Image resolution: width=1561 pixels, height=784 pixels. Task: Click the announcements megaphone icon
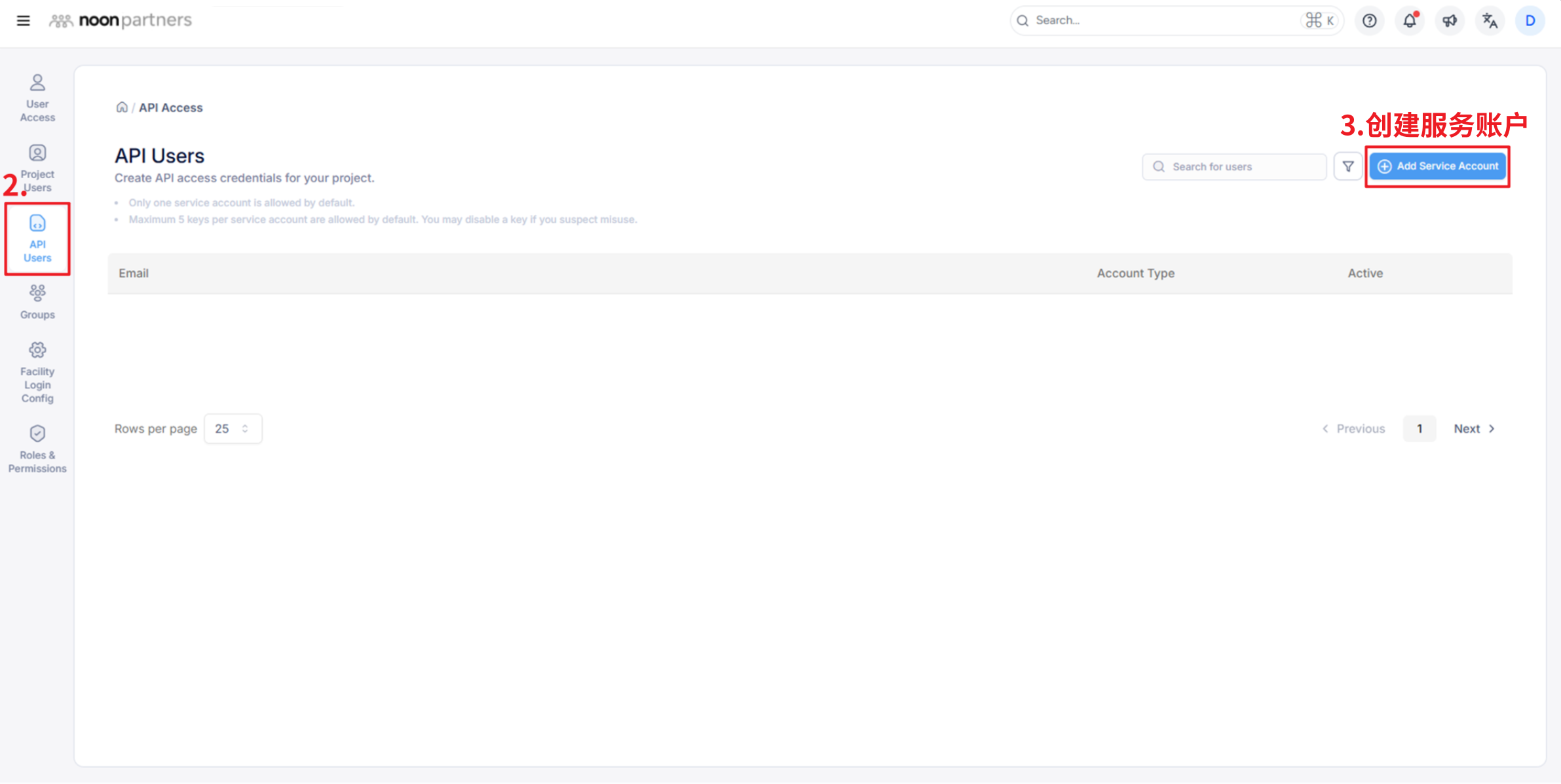1449,20
